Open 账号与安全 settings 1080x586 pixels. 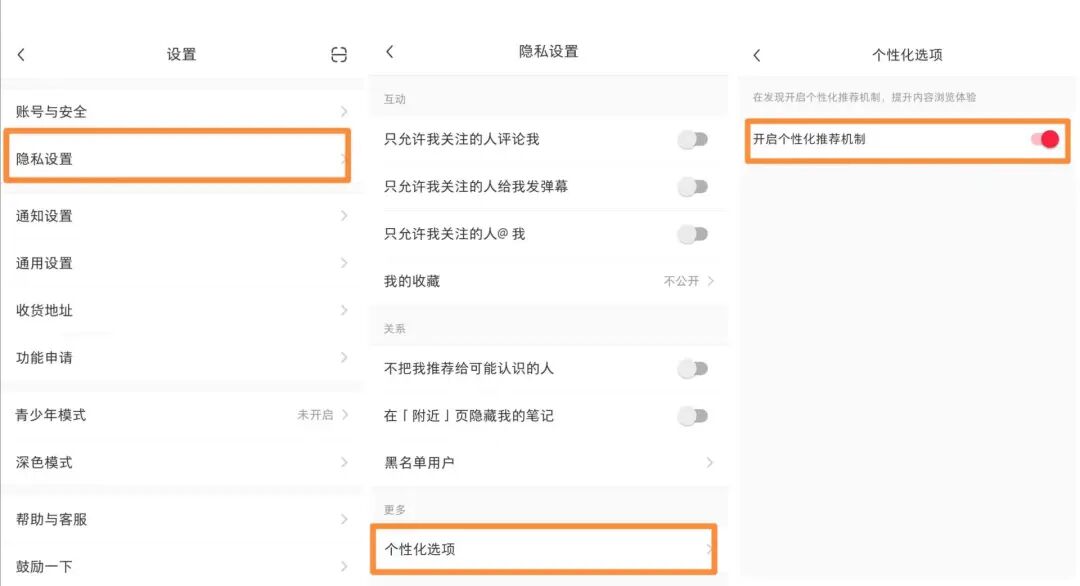coord(180,112)
